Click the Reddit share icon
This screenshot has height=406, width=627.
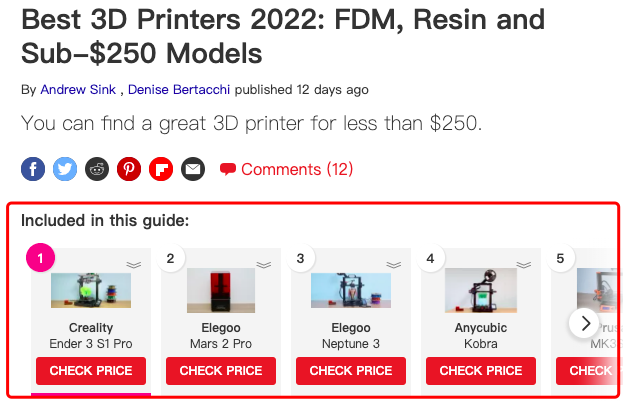pyautogui.click(x=97, y=169)
